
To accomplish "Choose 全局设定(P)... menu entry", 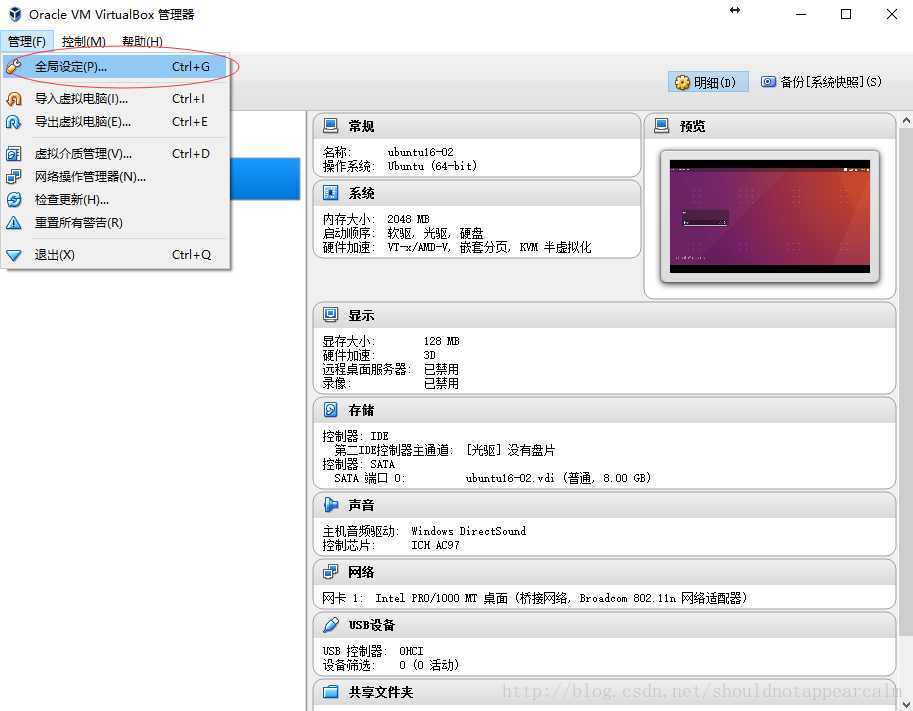I will [115, 66].
